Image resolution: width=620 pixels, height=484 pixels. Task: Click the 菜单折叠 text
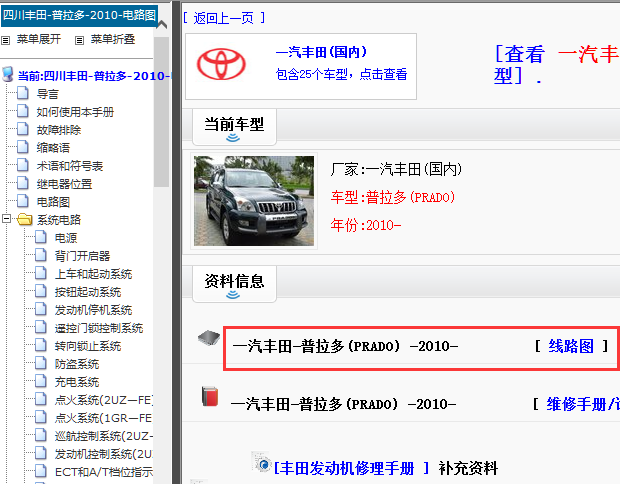[113, 39]
